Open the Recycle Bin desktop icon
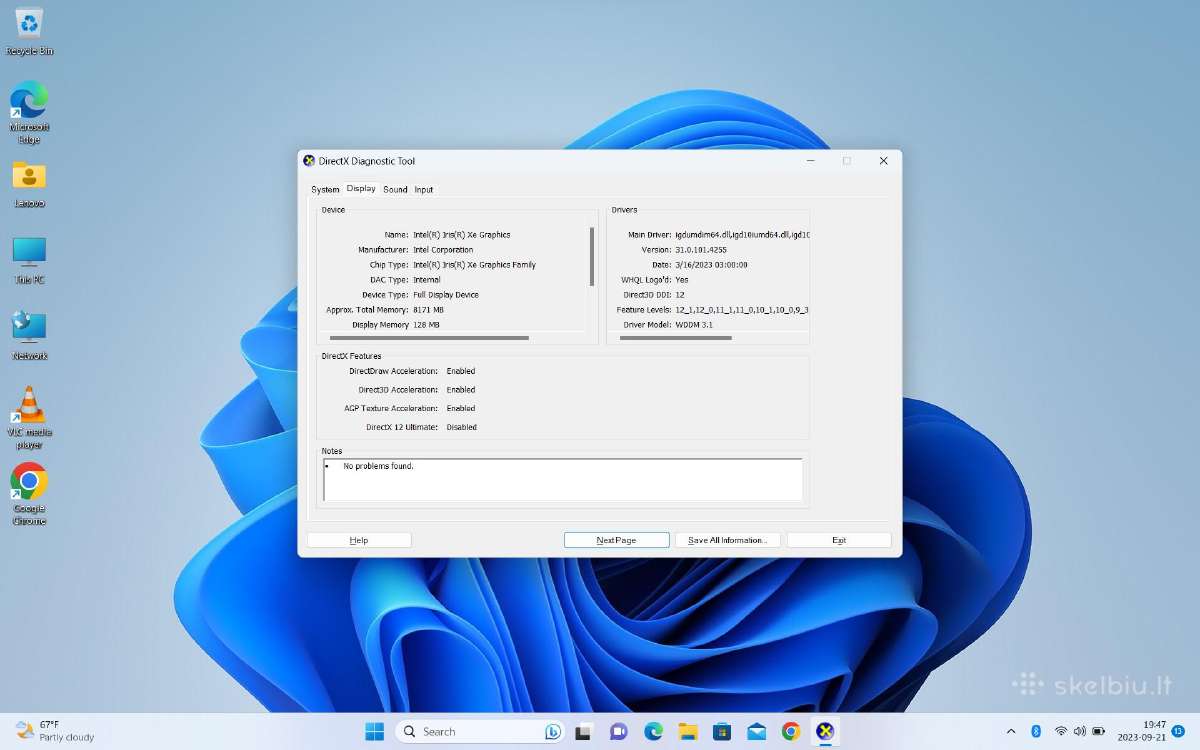 coord(29,30)
